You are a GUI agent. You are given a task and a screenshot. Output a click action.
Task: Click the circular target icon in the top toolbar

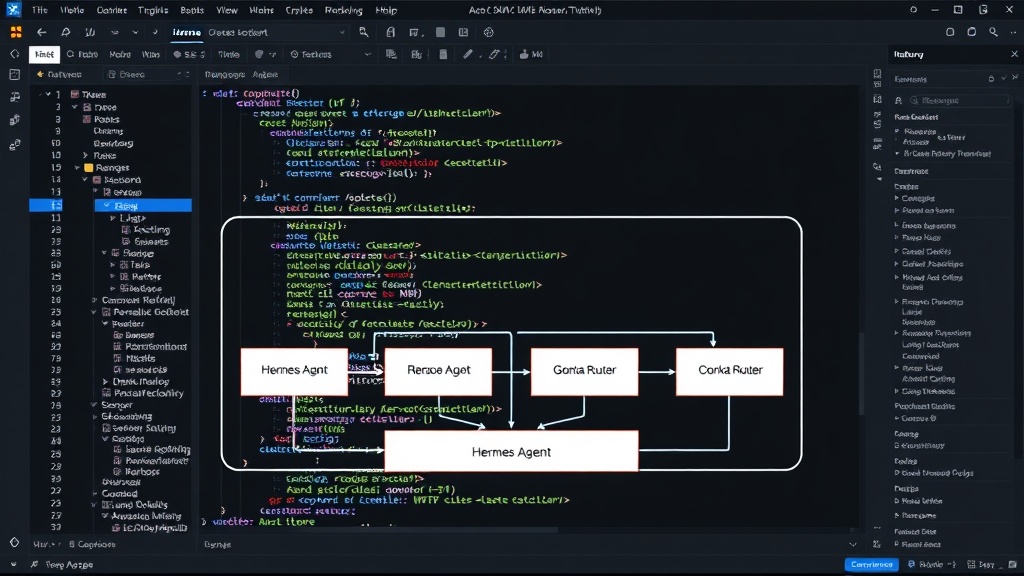(x=488, y=32)
